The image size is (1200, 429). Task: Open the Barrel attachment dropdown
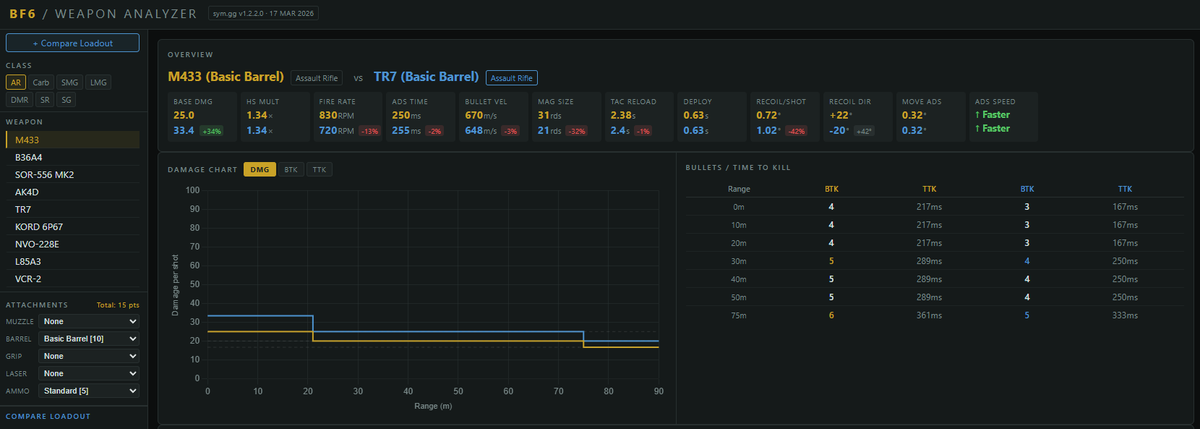point(89,339)
